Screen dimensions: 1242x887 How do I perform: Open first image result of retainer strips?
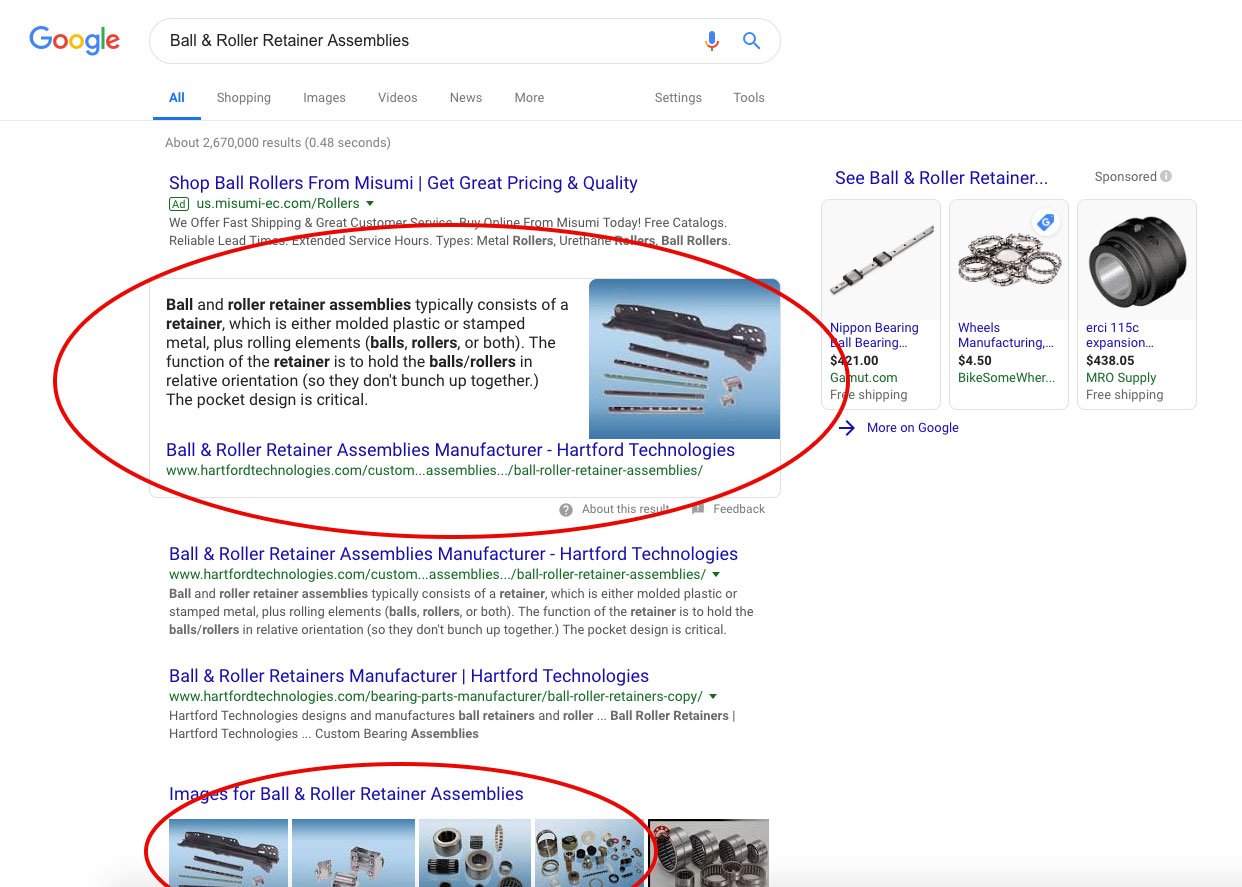(228, 852)
